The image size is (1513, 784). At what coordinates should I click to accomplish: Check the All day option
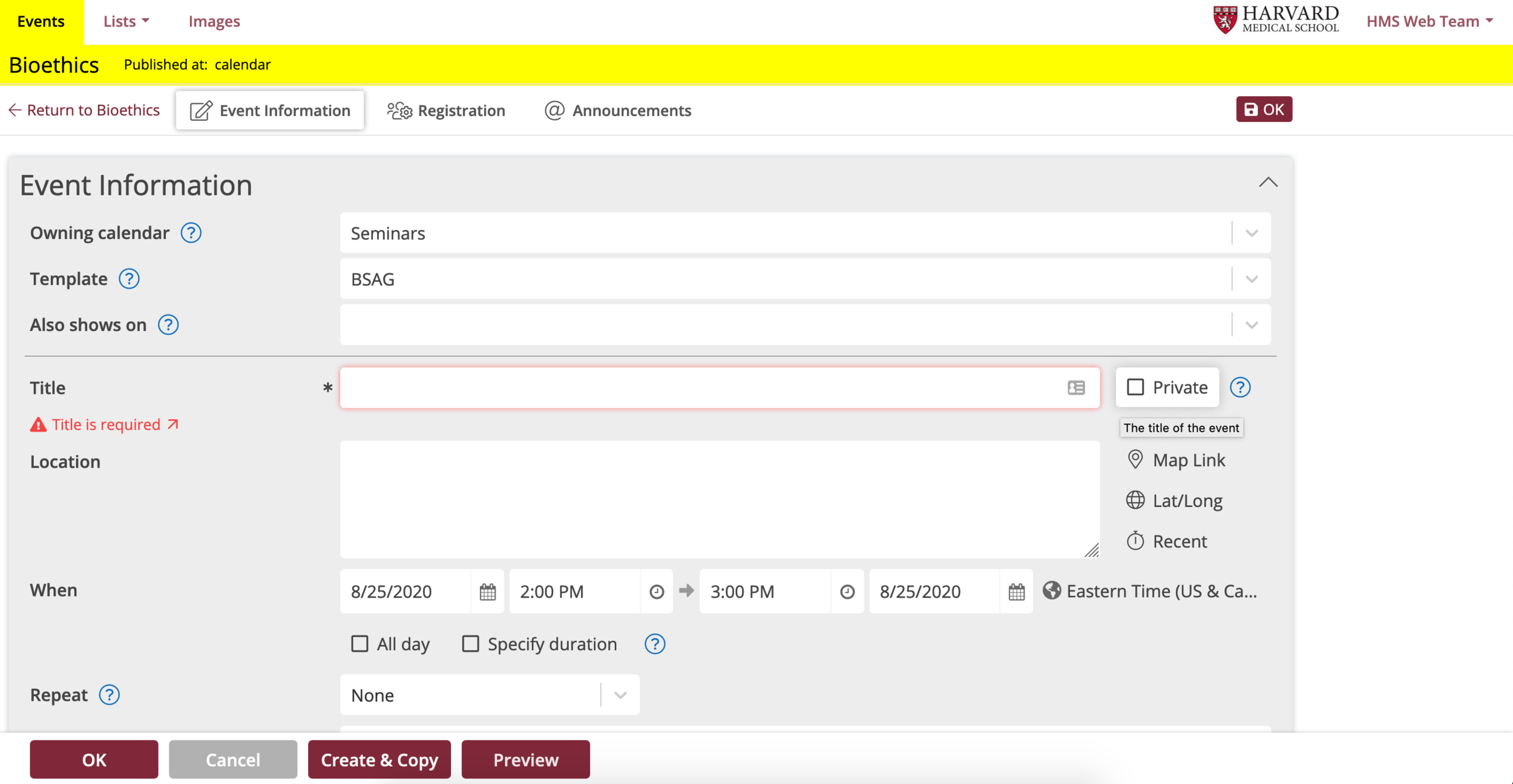click(359, 644)
